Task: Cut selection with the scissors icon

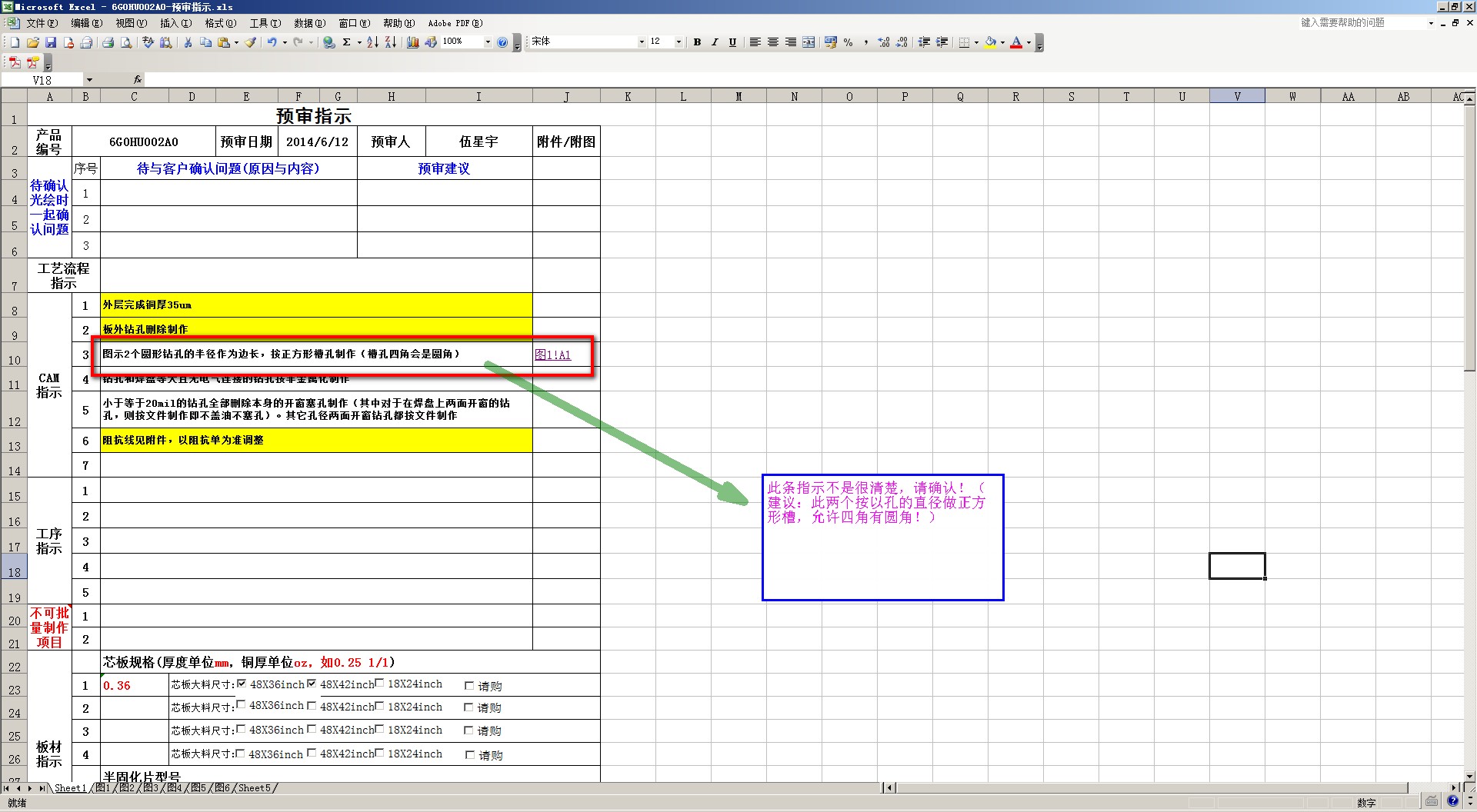Action: pos(188,42)
